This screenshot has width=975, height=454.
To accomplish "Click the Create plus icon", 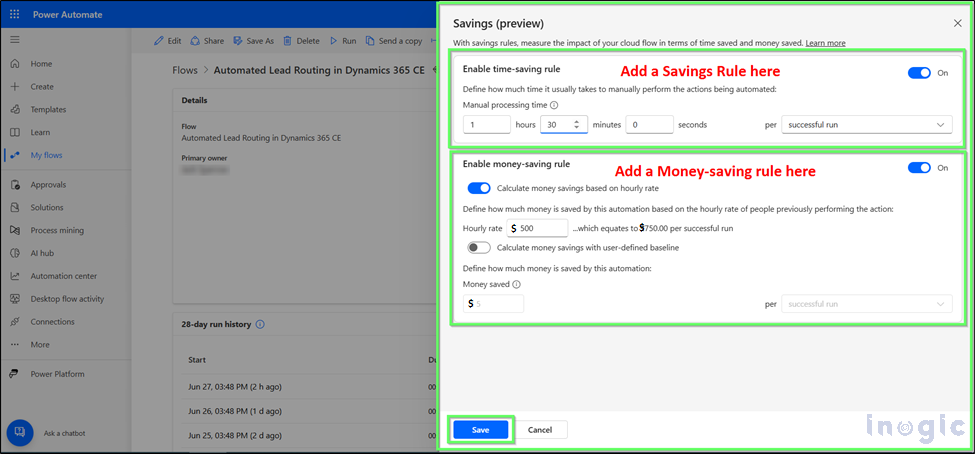I will 16,87.
